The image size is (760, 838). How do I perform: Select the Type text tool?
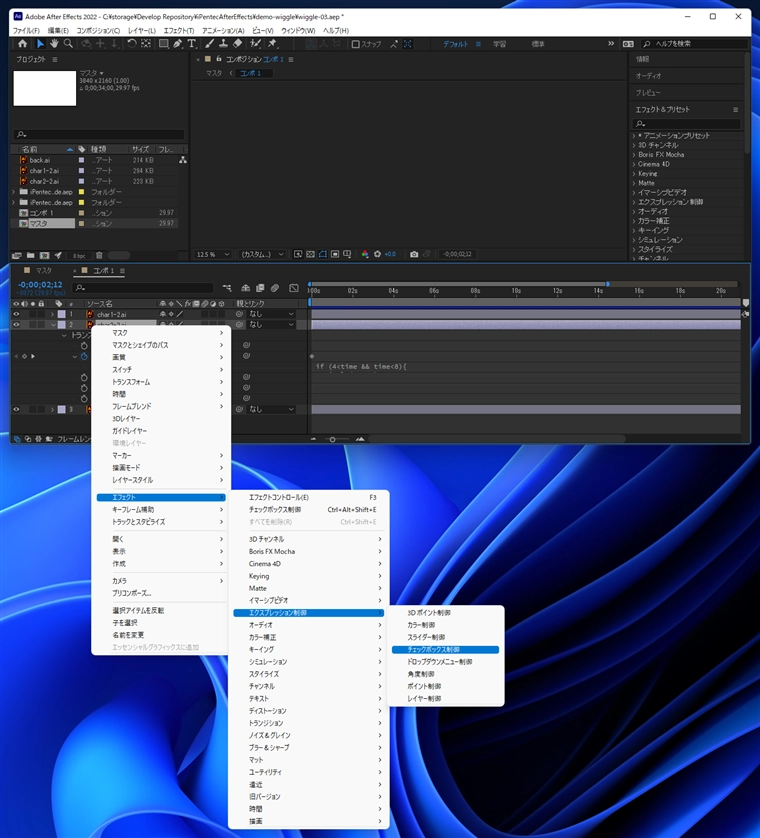pyautogui.click(x=191, y=44)
